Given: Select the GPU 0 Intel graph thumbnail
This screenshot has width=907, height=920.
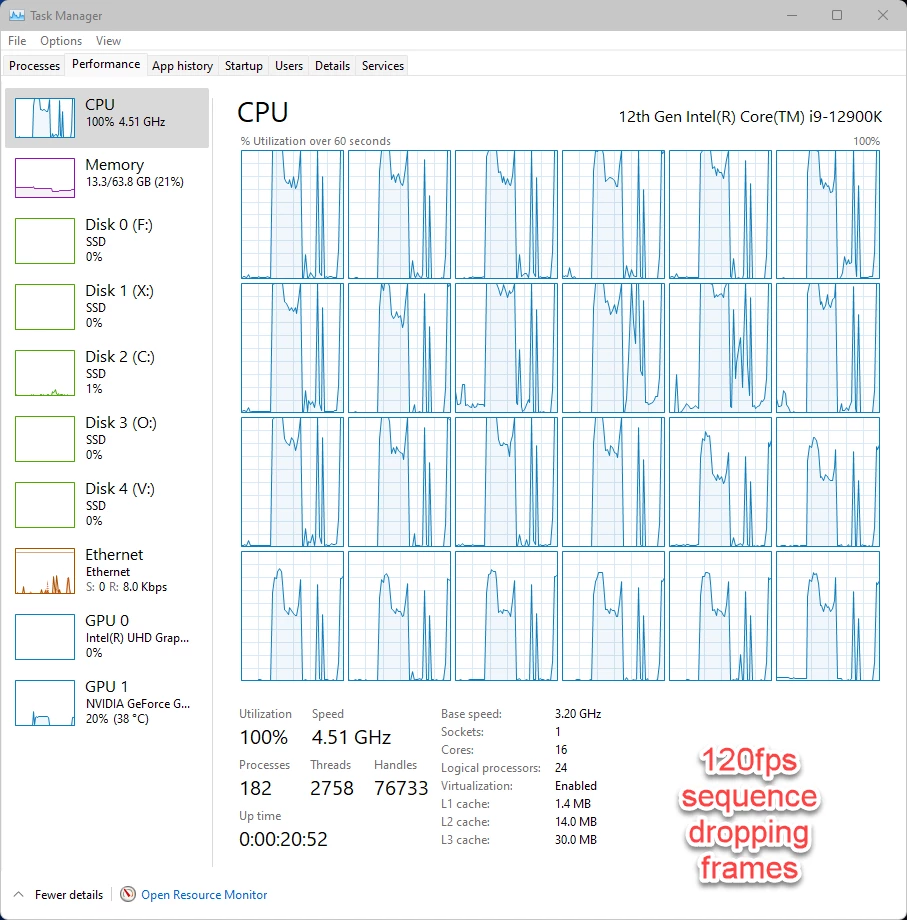Looking at the screenshot, I should (45, 637).
